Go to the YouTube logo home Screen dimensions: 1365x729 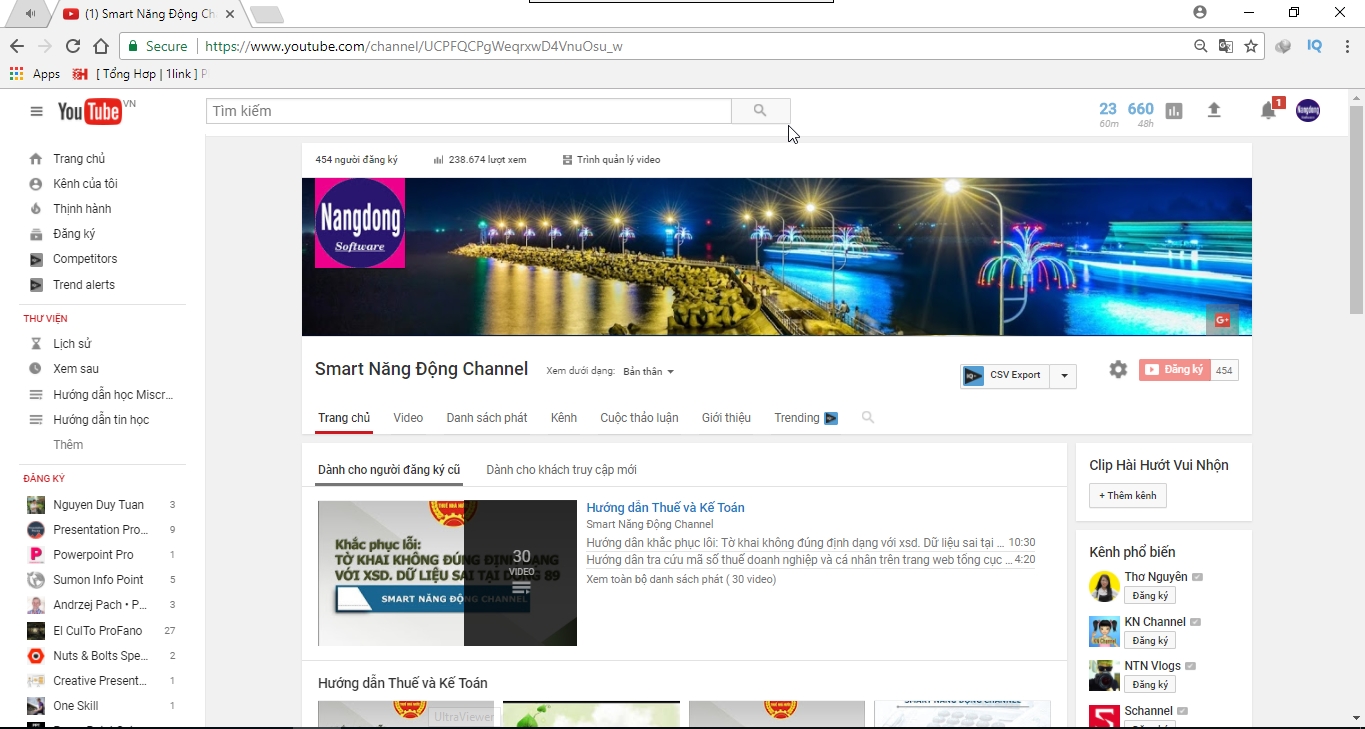tap(90, 111)
